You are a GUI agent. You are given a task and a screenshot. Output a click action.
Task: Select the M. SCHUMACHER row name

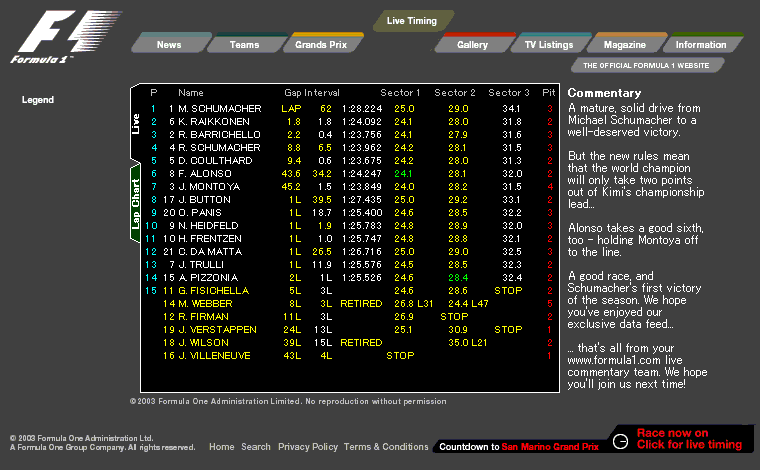[220, 109]
